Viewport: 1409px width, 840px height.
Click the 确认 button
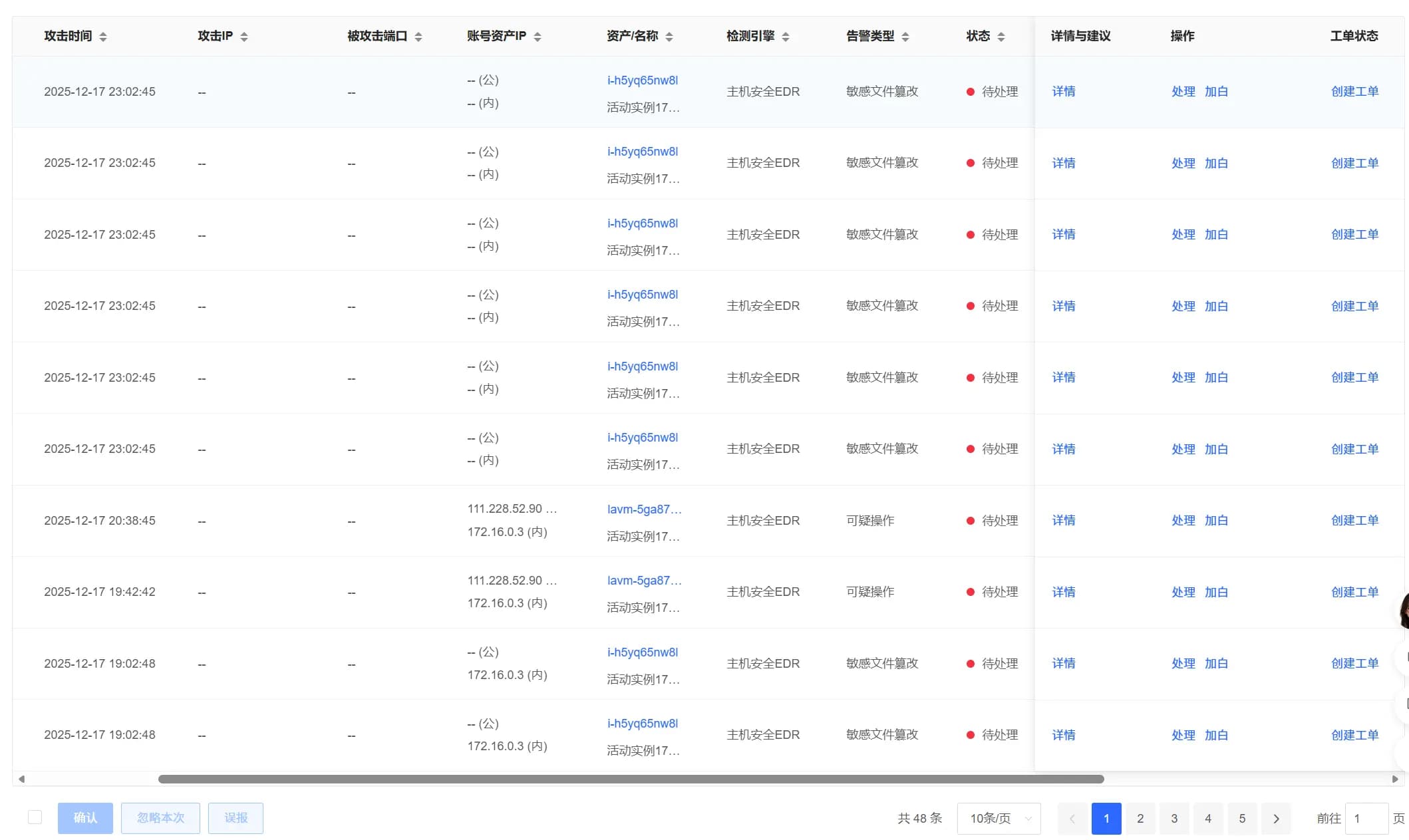pos(85,818)
